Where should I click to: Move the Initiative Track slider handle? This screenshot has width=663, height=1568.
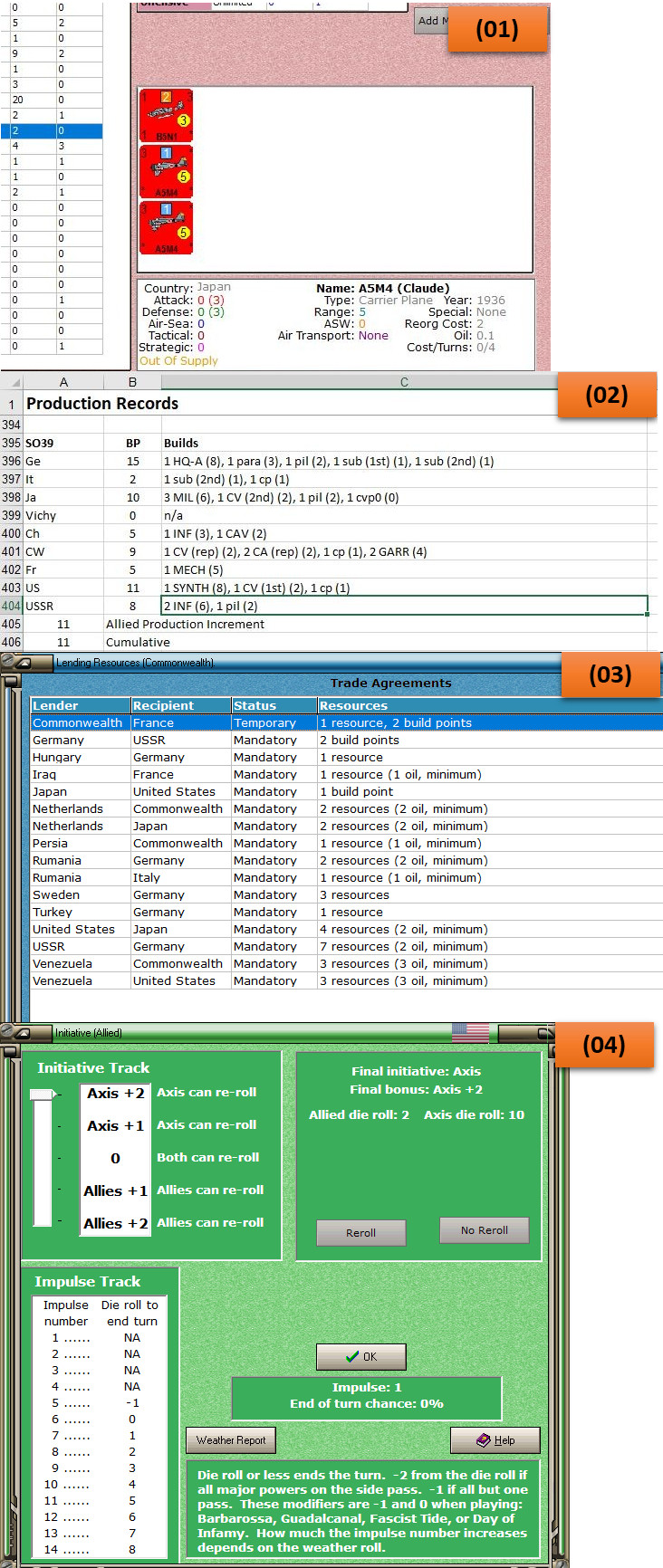(x=43, y=1095)
